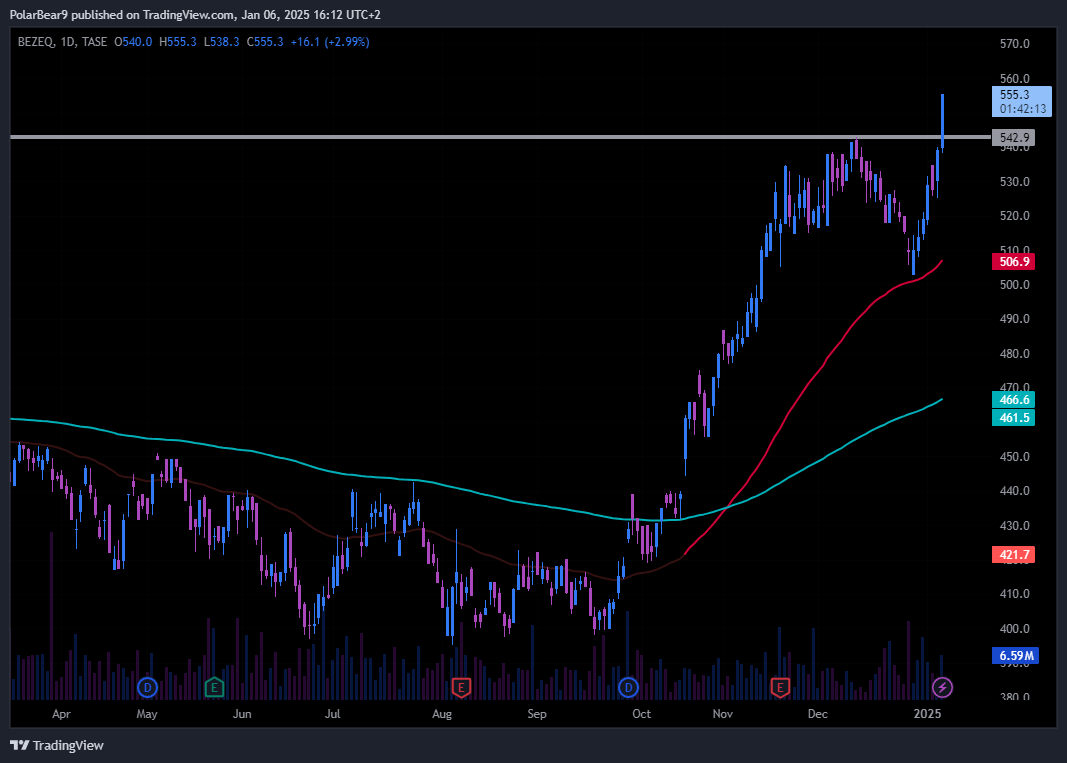Click the 421.7 red price label

pyautogui.click(x=1014, y=554)
